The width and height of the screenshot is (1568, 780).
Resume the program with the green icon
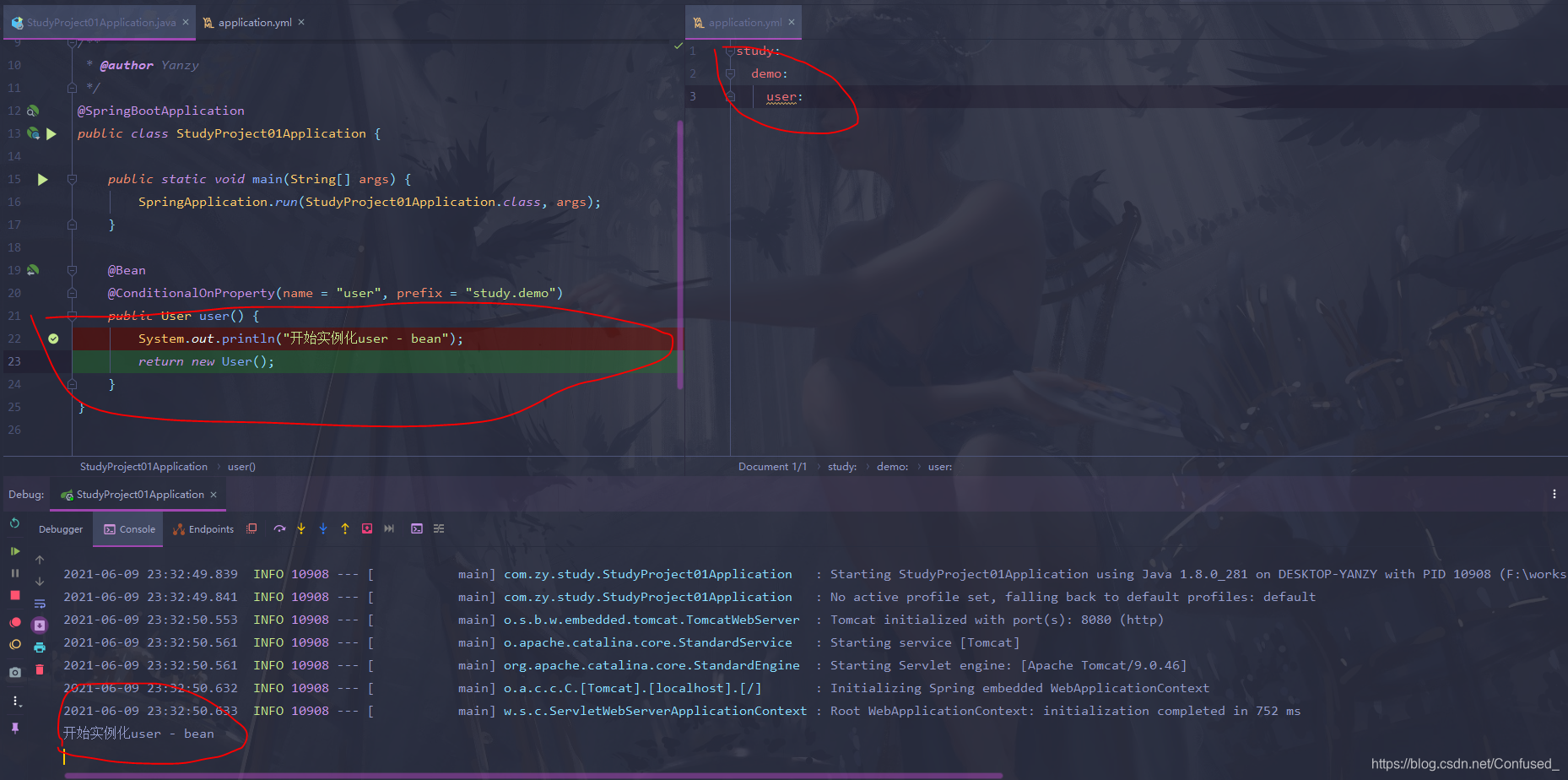tap(14, 551)
